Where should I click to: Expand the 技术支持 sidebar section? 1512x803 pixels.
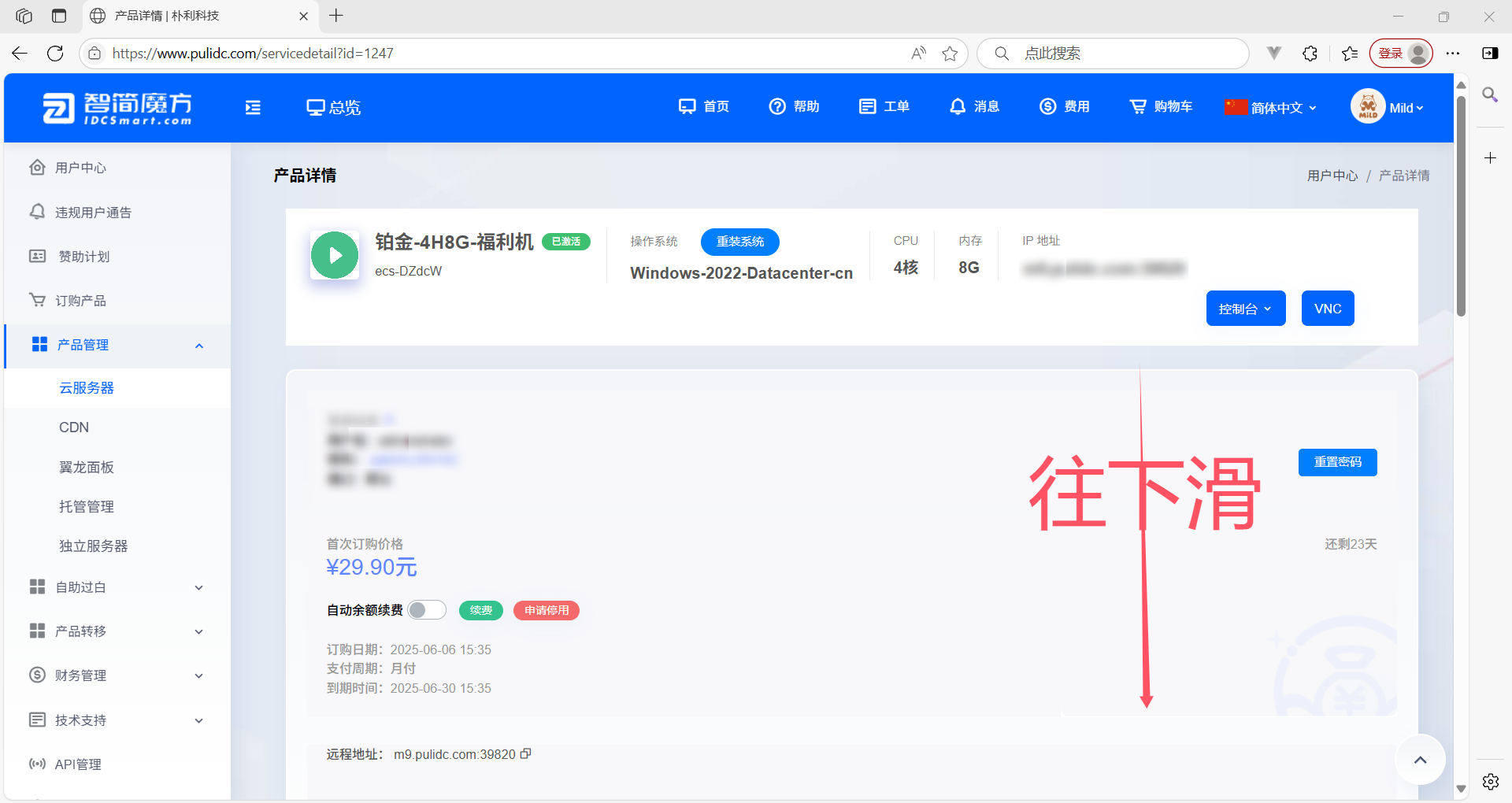coord(117,720)
